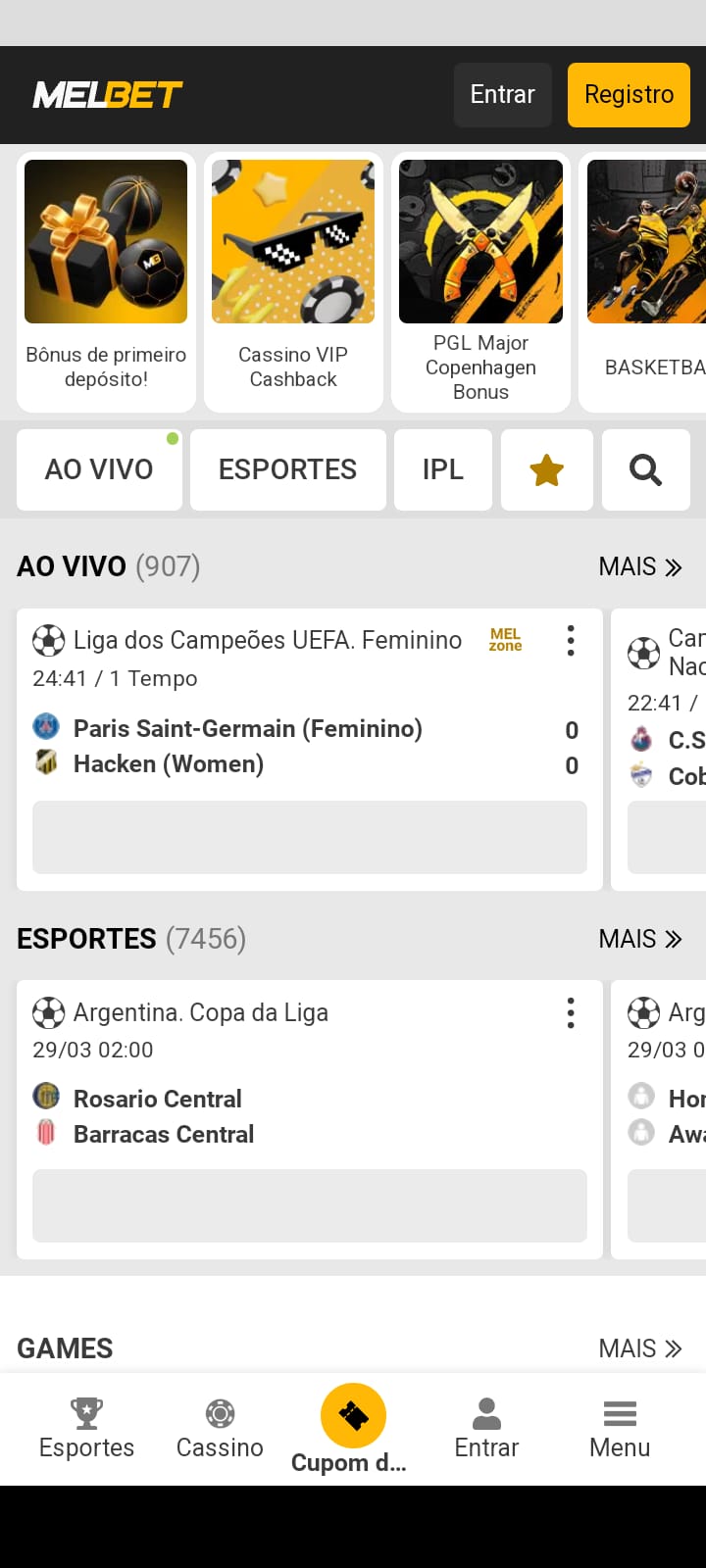Image resolution: width=706 pixels, height=1568 pixels.
Task: Tap the Esportes trophy icon
Action: [86, 1413]
